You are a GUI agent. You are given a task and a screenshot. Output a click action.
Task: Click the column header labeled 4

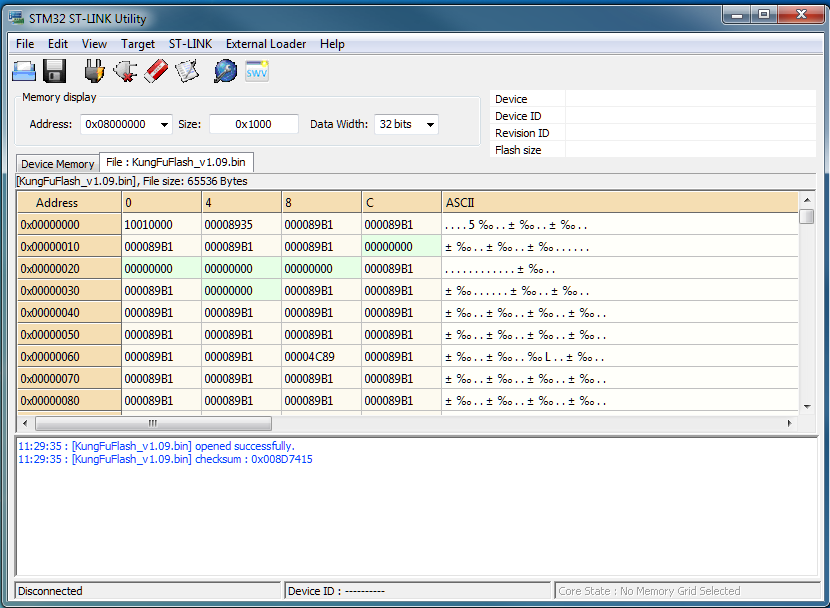pos(241,203)
